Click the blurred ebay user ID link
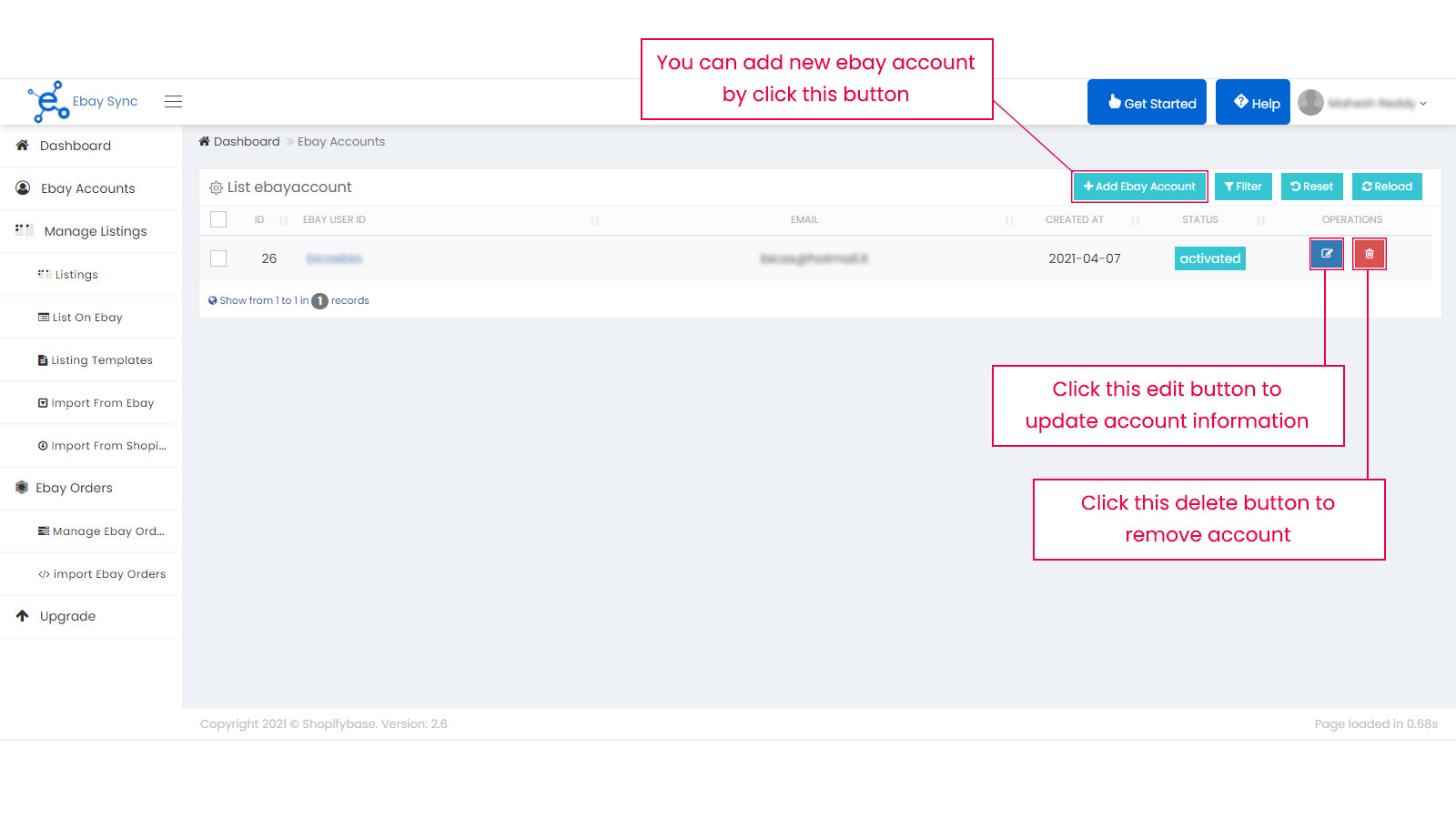 (334, 258)
